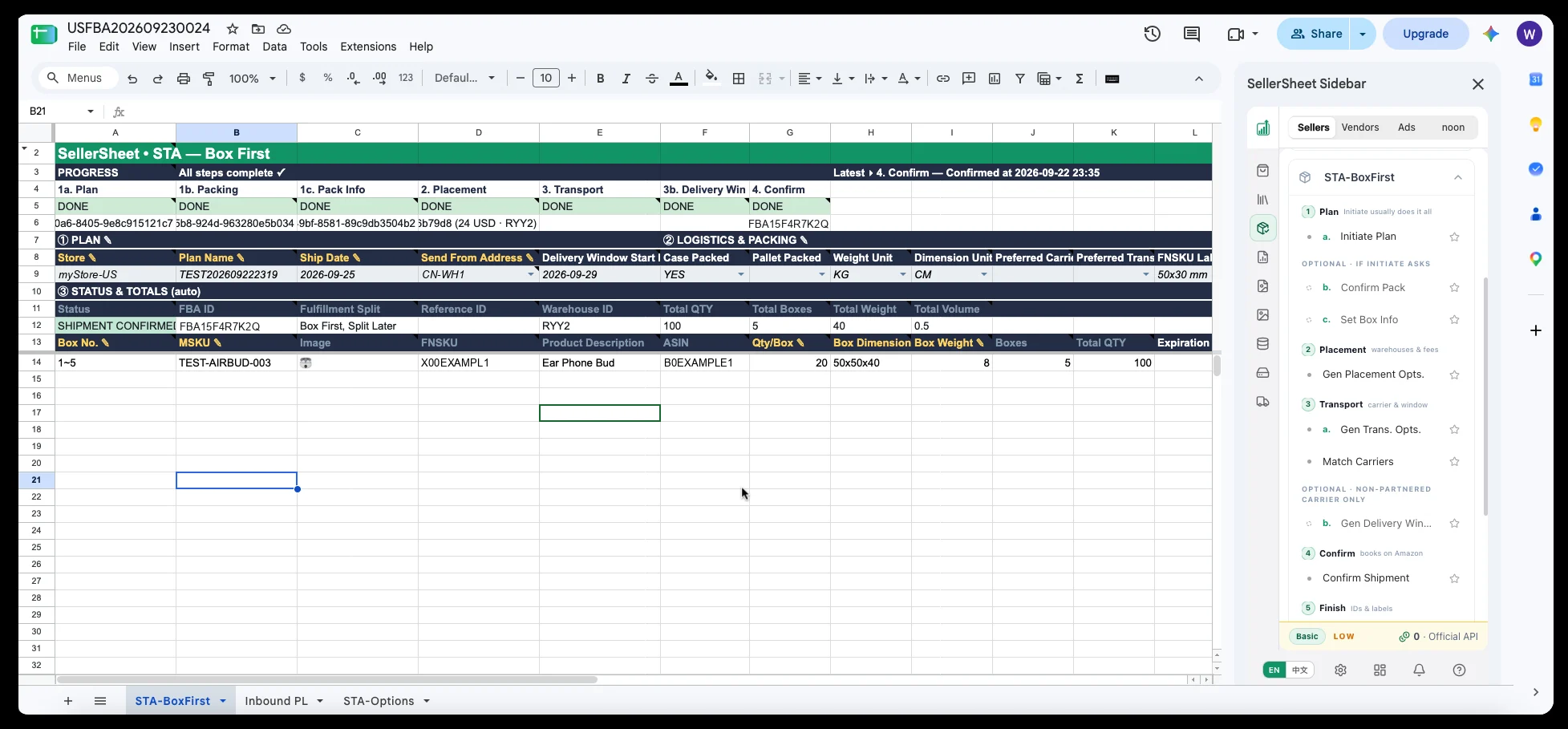Viewport: 1568px width, 729px height.
Task: Open STA-BoxFirst sheet tab menu arrow
Action: (223, 701)
